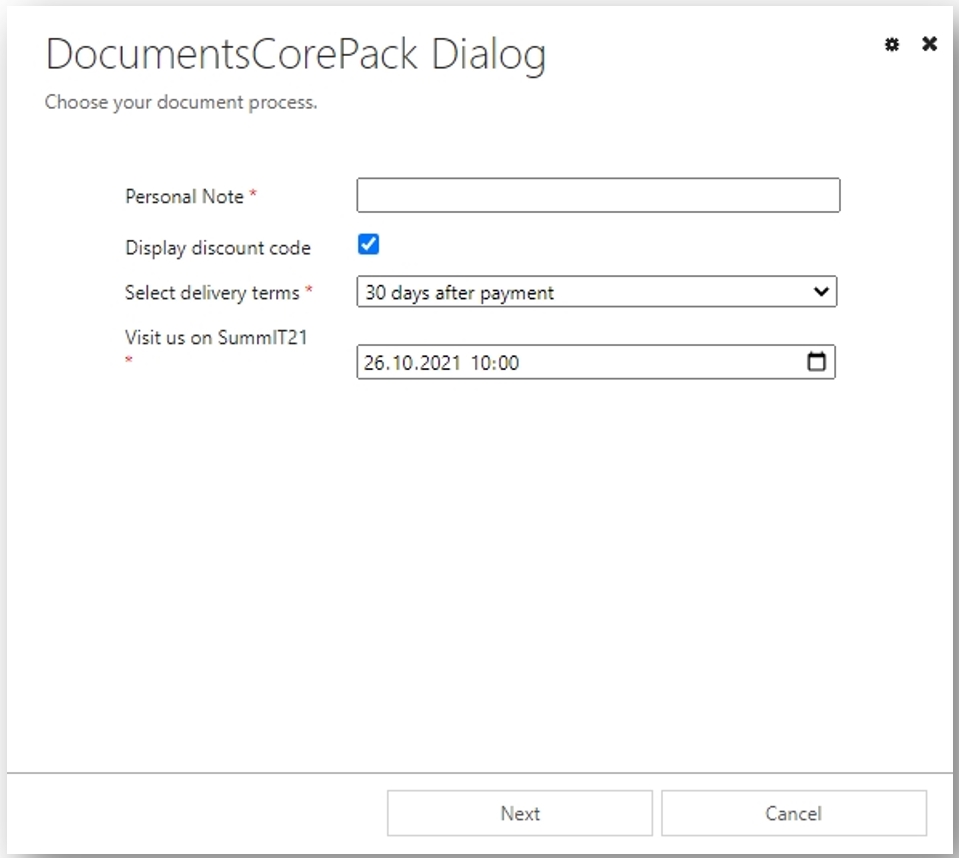Open the calendar picker icon

(x=816, y=361)
